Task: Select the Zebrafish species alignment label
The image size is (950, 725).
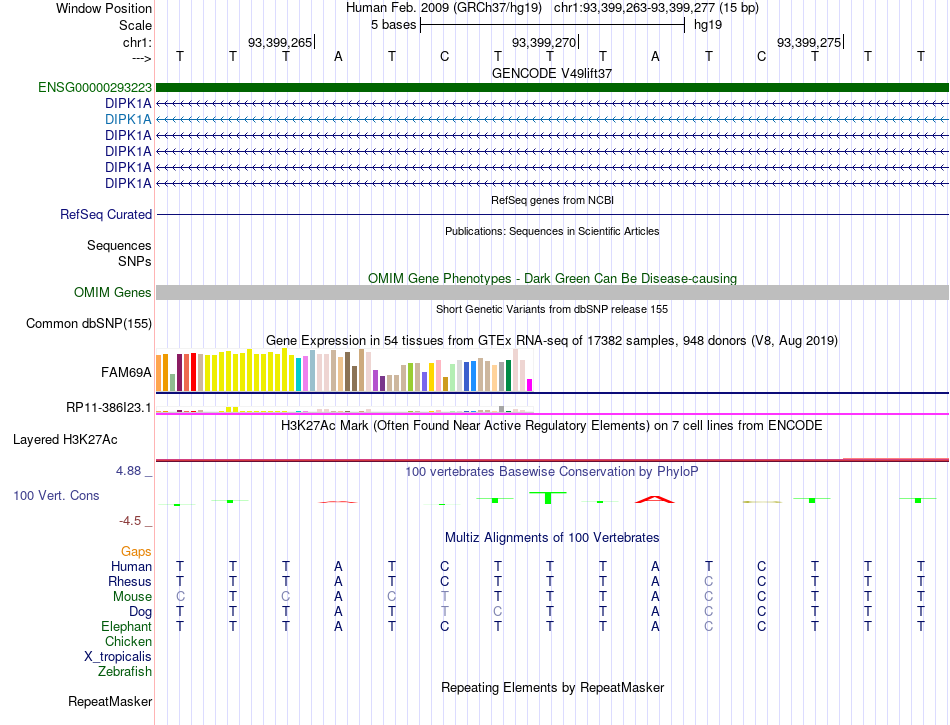Action: (125, 672)
